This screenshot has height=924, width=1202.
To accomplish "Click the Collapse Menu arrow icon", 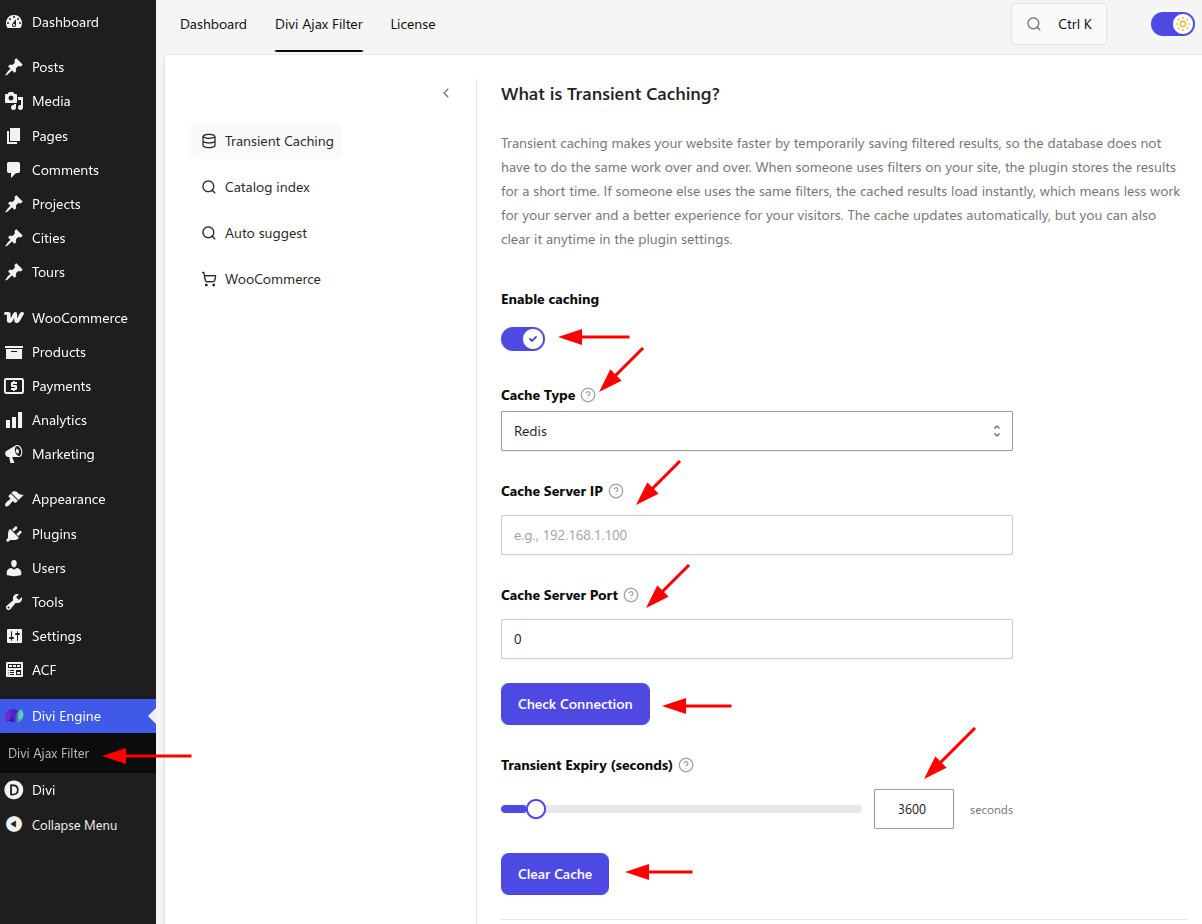I will pos(14,825).
